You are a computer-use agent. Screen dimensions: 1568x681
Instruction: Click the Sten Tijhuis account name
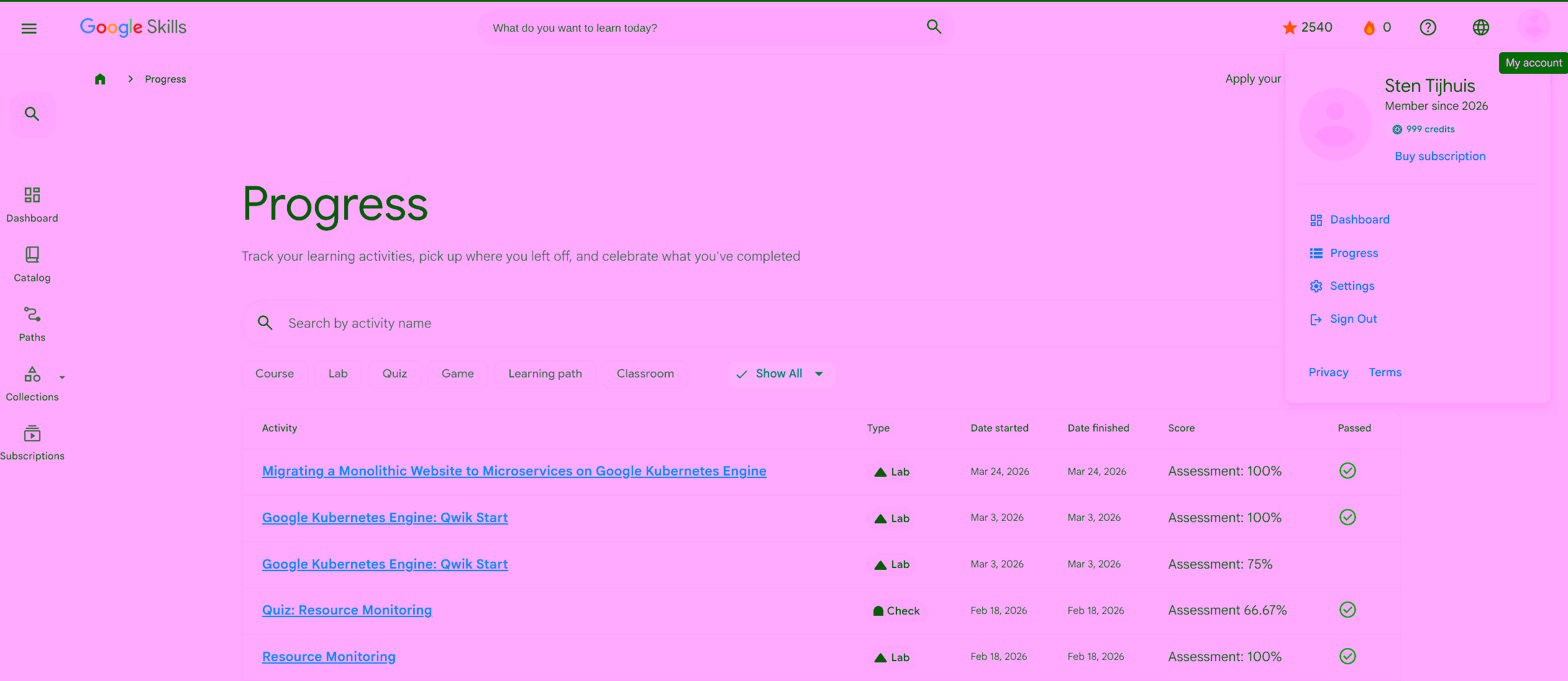tap(1429, 86)
